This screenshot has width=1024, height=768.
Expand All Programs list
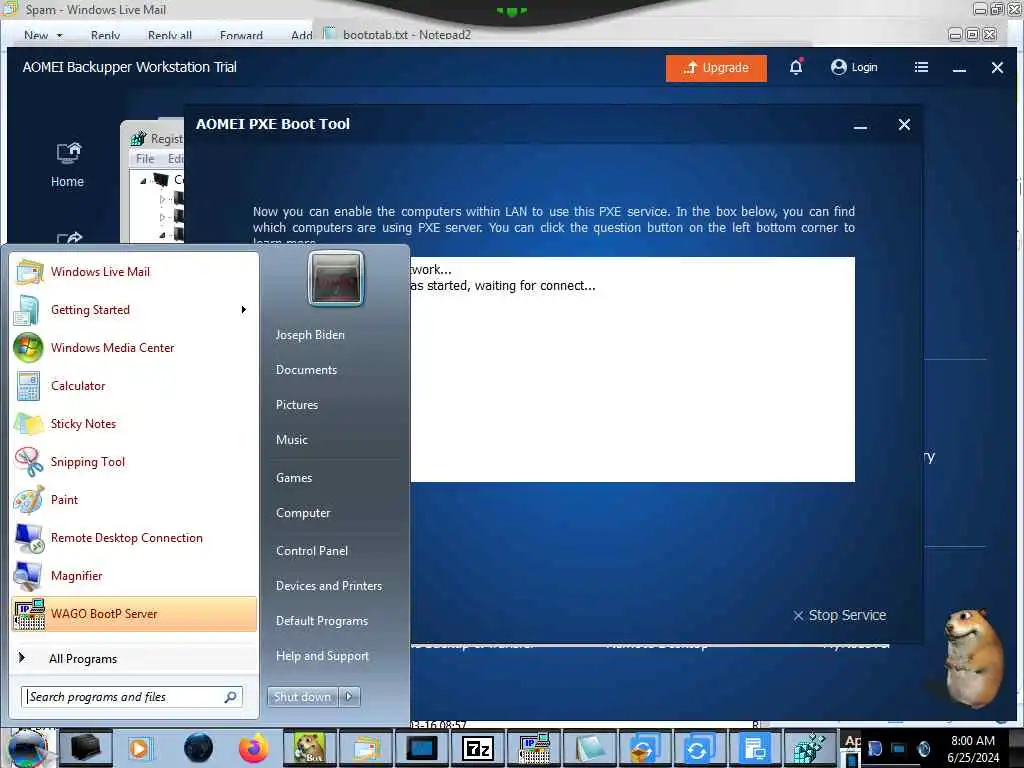click(134, 658)
